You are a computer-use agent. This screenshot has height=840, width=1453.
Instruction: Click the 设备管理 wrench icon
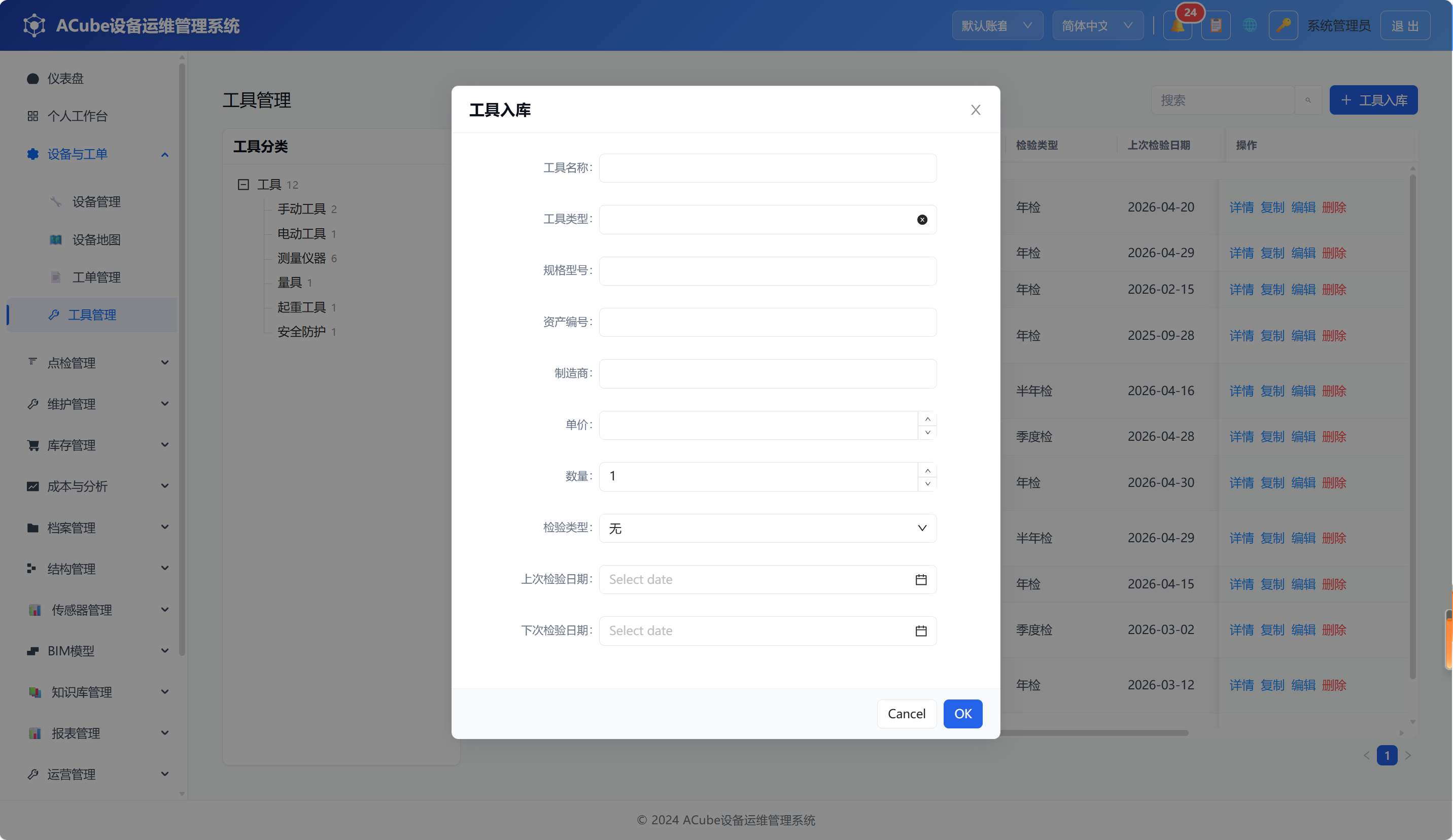(x=55, y=202)
